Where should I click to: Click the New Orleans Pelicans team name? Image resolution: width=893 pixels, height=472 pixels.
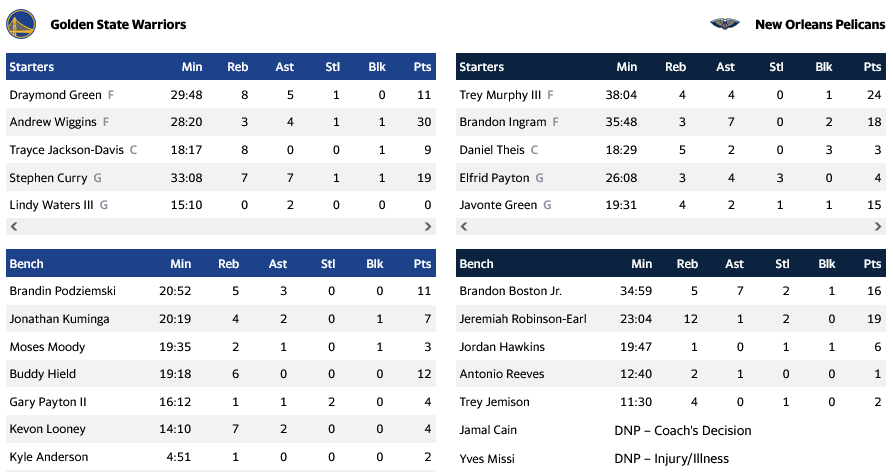tap(820, 24)
